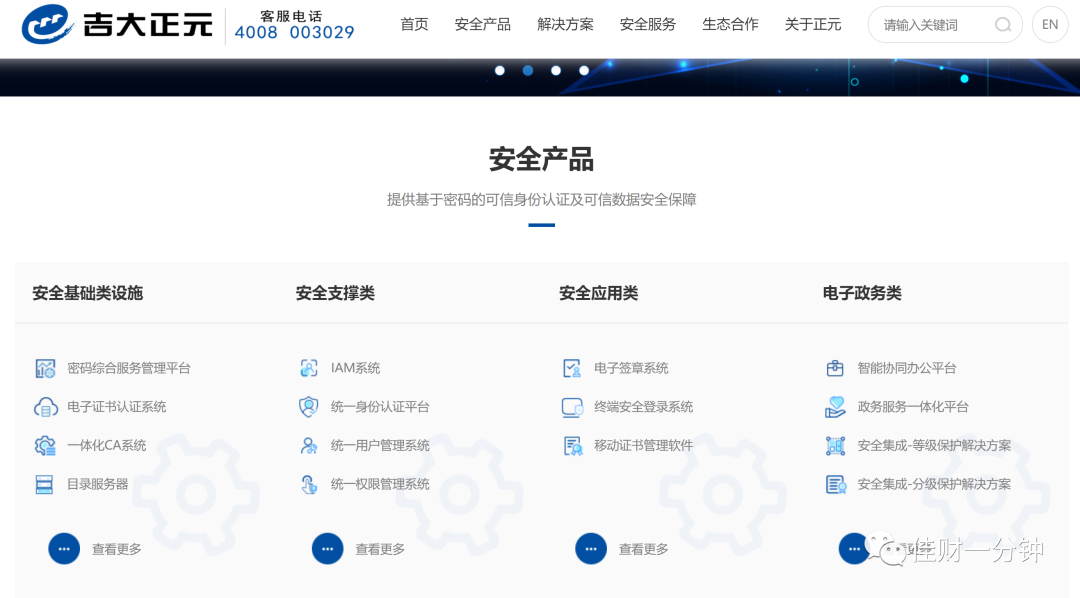Select the second banner carousel dot

tap(528, 70)
